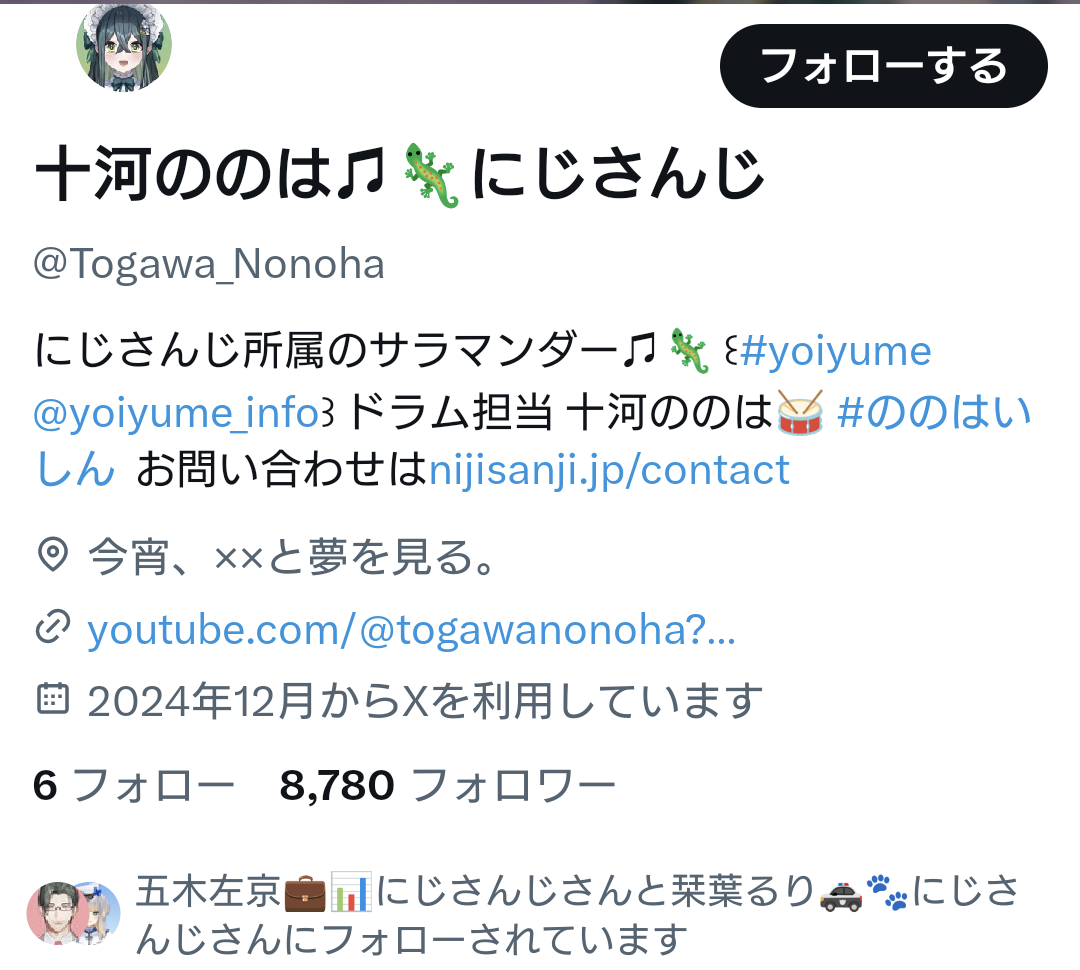Open the youtube.com/@togawanonoha channel link
Image resolution: width=1080 pixels, height=970 pixels.
click(x=411, y=630)
